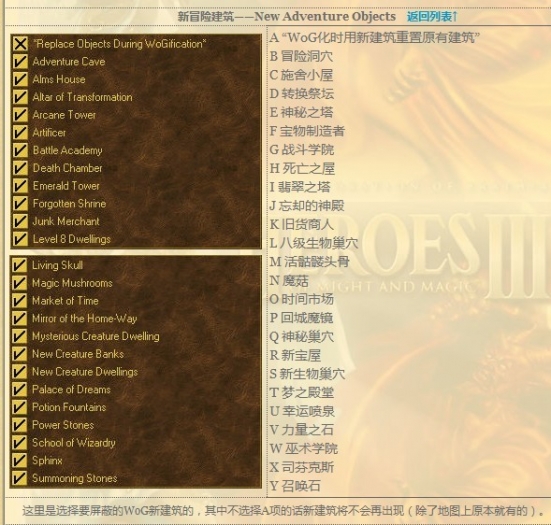Toggle the New Creature Dwellings checkbox
This screenshot has width=551, height=525.
pyautogui.click(x=19, y=371)
